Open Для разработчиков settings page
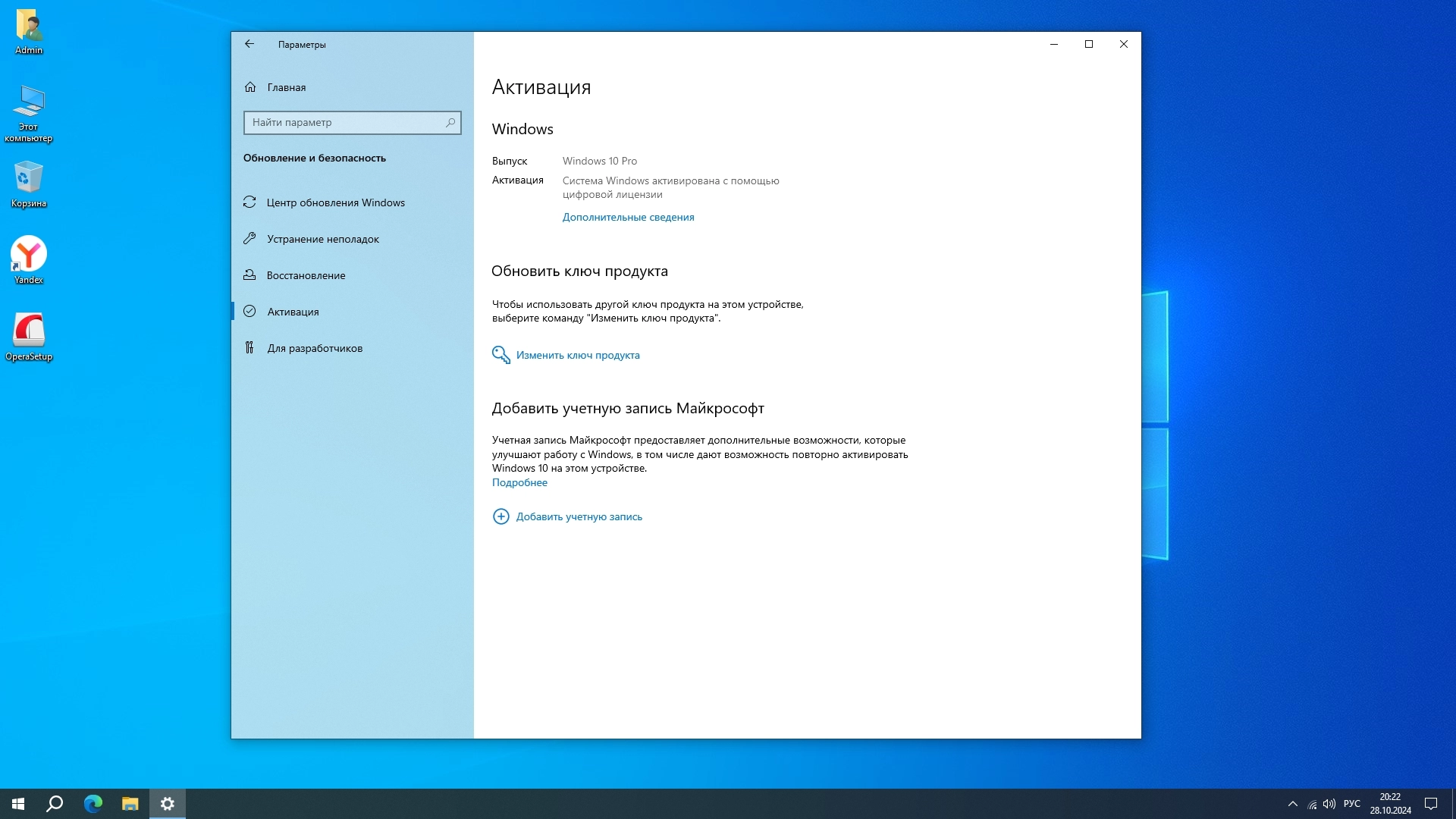 point(314,348)
